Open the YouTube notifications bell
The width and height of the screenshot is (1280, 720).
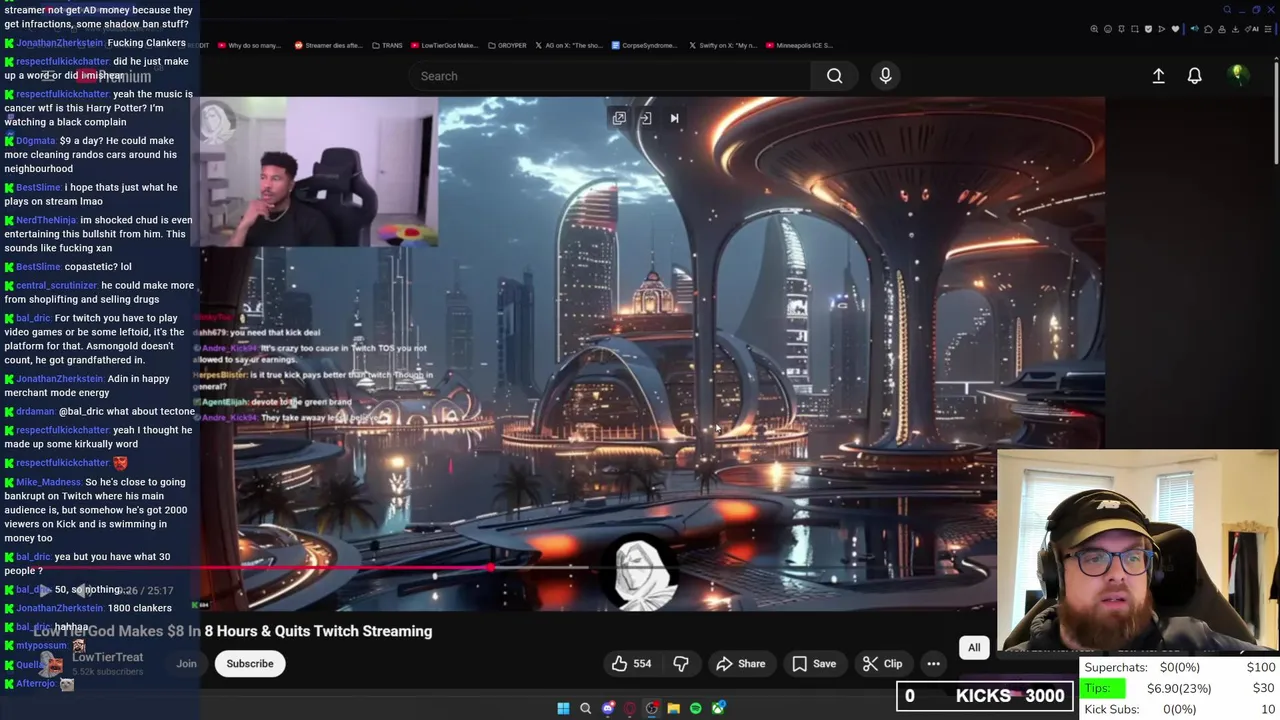pyautogui.click(x=1194, y=76)
